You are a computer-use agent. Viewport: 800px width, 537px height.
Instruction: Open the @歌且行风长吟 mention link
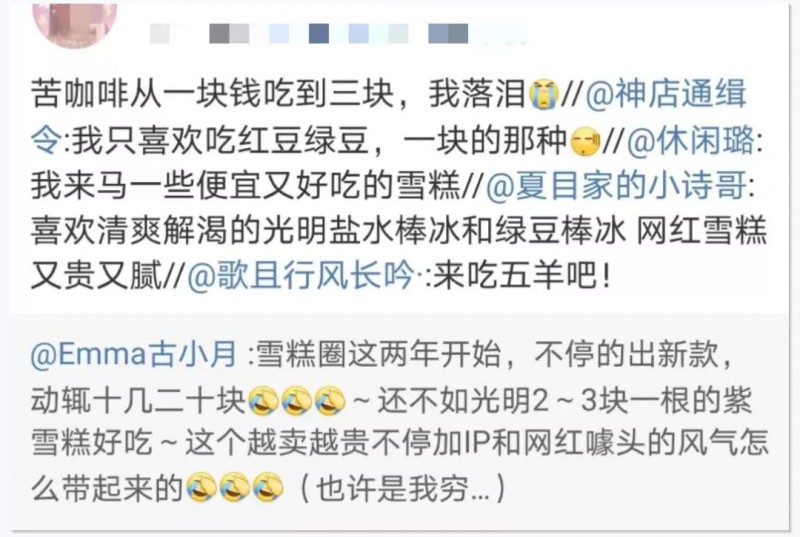pyautogui.click(x=301, y=276)
